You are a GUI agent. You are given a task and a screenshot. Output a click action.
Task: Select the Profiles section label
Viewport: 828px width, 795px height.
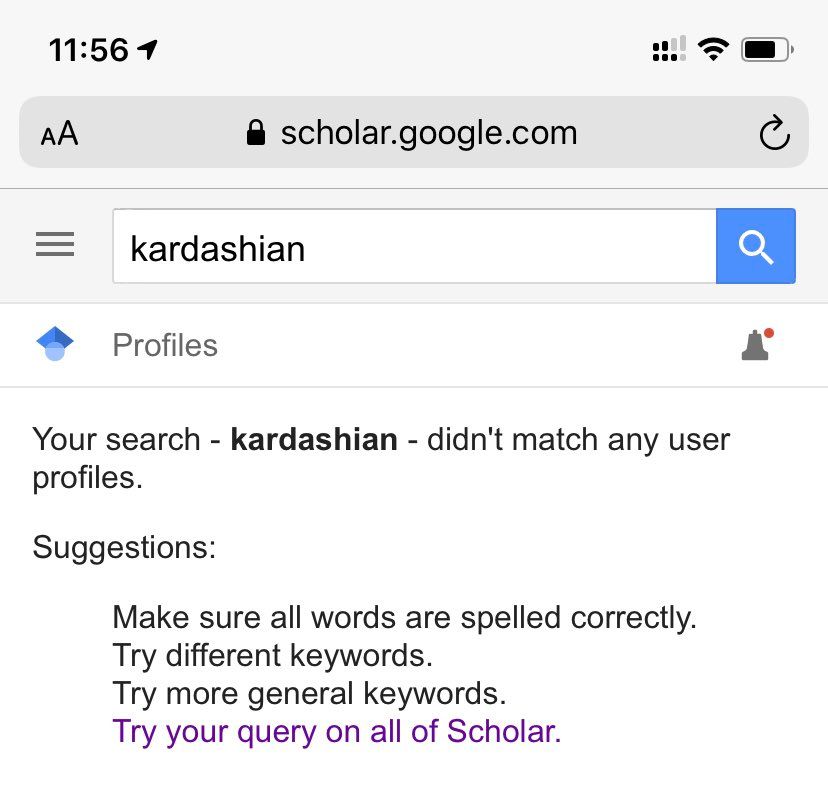tap(165, 345)
